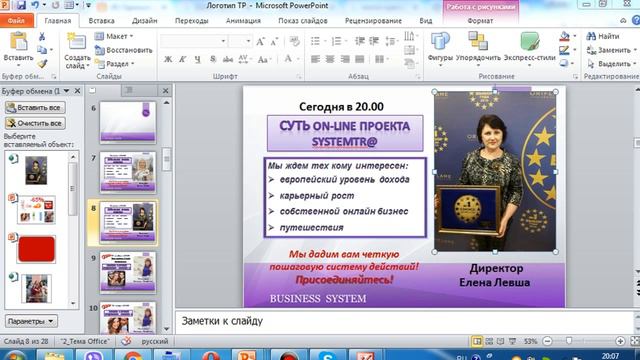Toggle strikethrough (abc) formatting
The height and width of the screenshot is (360, 640).
click(227, 60)
